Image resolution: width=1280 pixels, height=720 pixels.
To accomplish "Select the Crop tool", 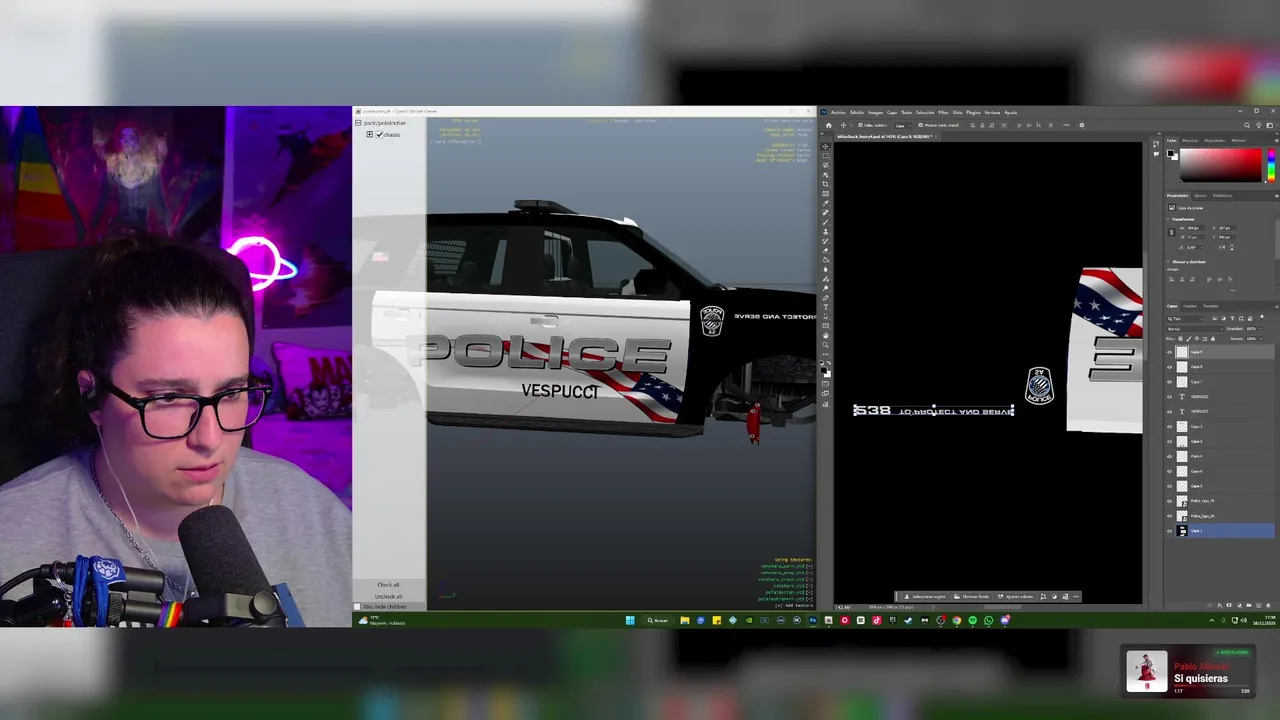I will (825, 184).
